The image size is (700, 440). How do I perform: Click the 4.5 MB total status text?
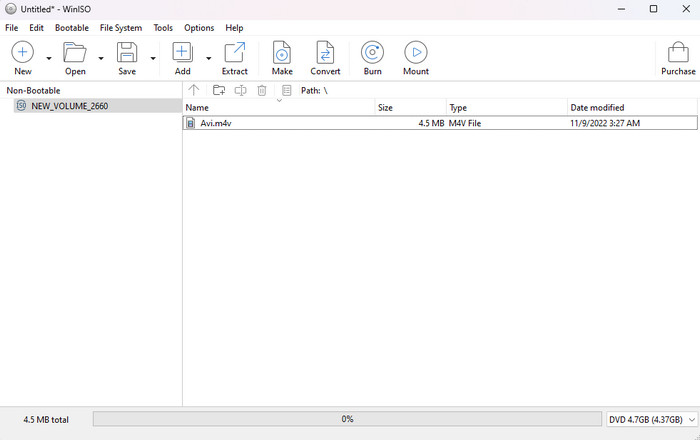(x=46, y=419)
